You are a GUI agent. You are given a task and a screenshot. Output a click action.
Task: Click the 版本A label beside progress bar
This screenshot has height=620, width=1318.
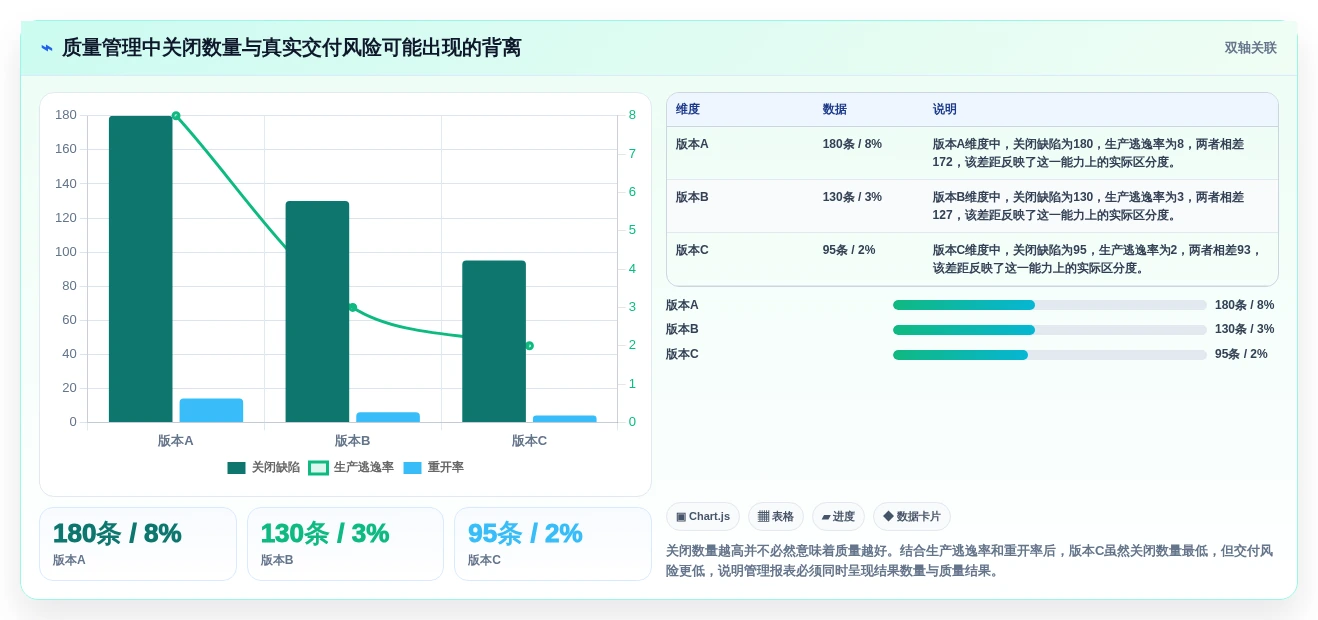[683, 305]
